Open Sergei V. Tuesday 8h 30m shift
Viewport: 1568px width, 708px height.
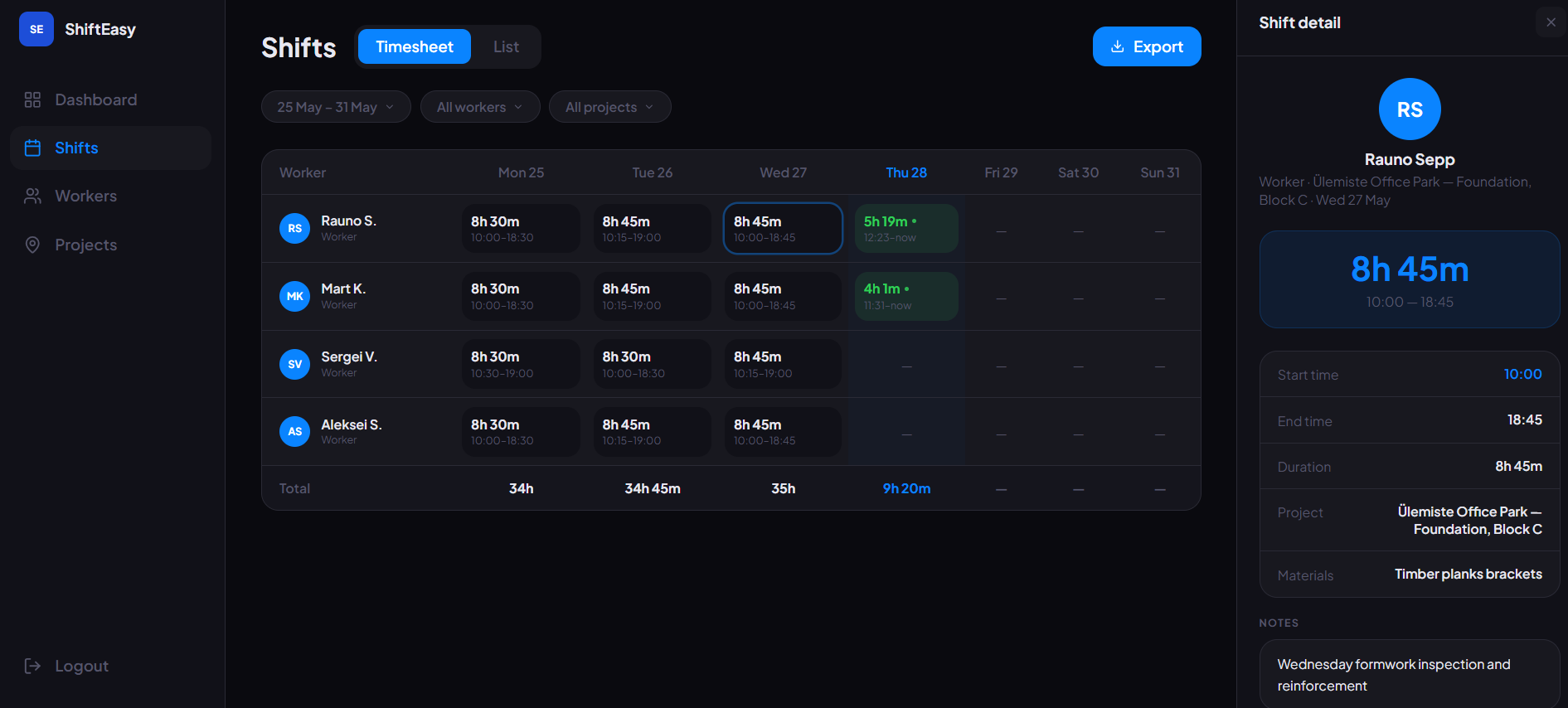coord(652,364)
